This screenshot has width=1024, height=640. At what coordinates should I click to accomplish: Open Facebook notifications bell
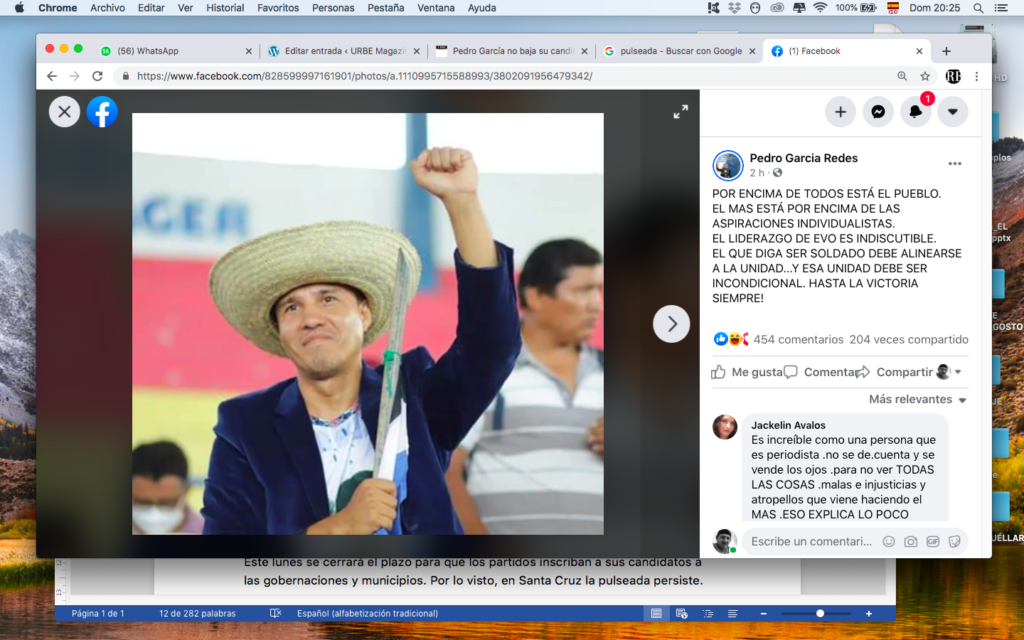click(x=915, y=112)
